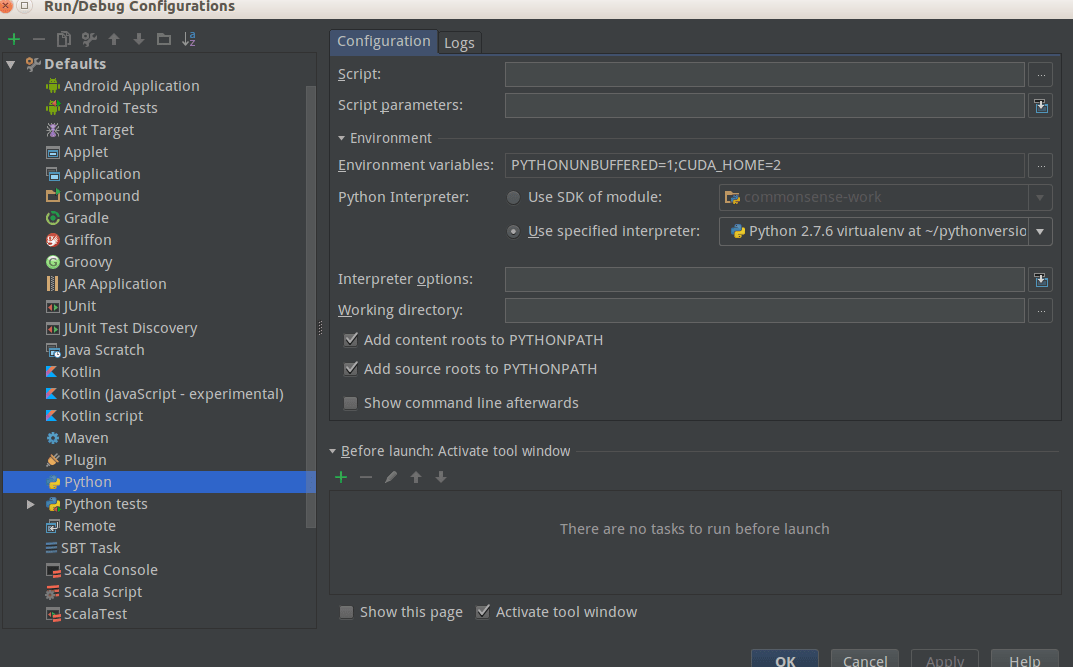Choose Use specified interpreter radio button

click(x=513, y=232)
